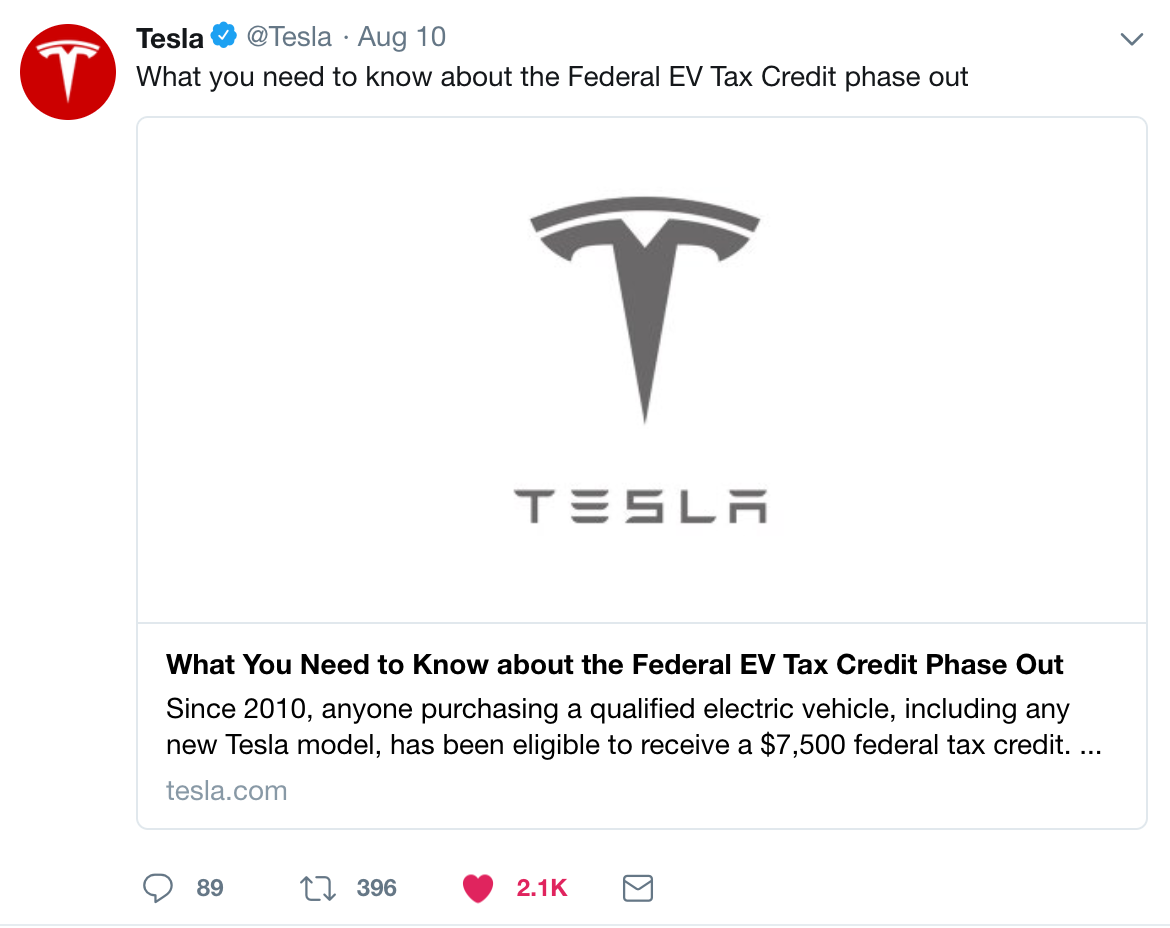This screenshot has height=928, width=1170.
Task: Click the card description starting Since 2010
Action: pos(634,727)
